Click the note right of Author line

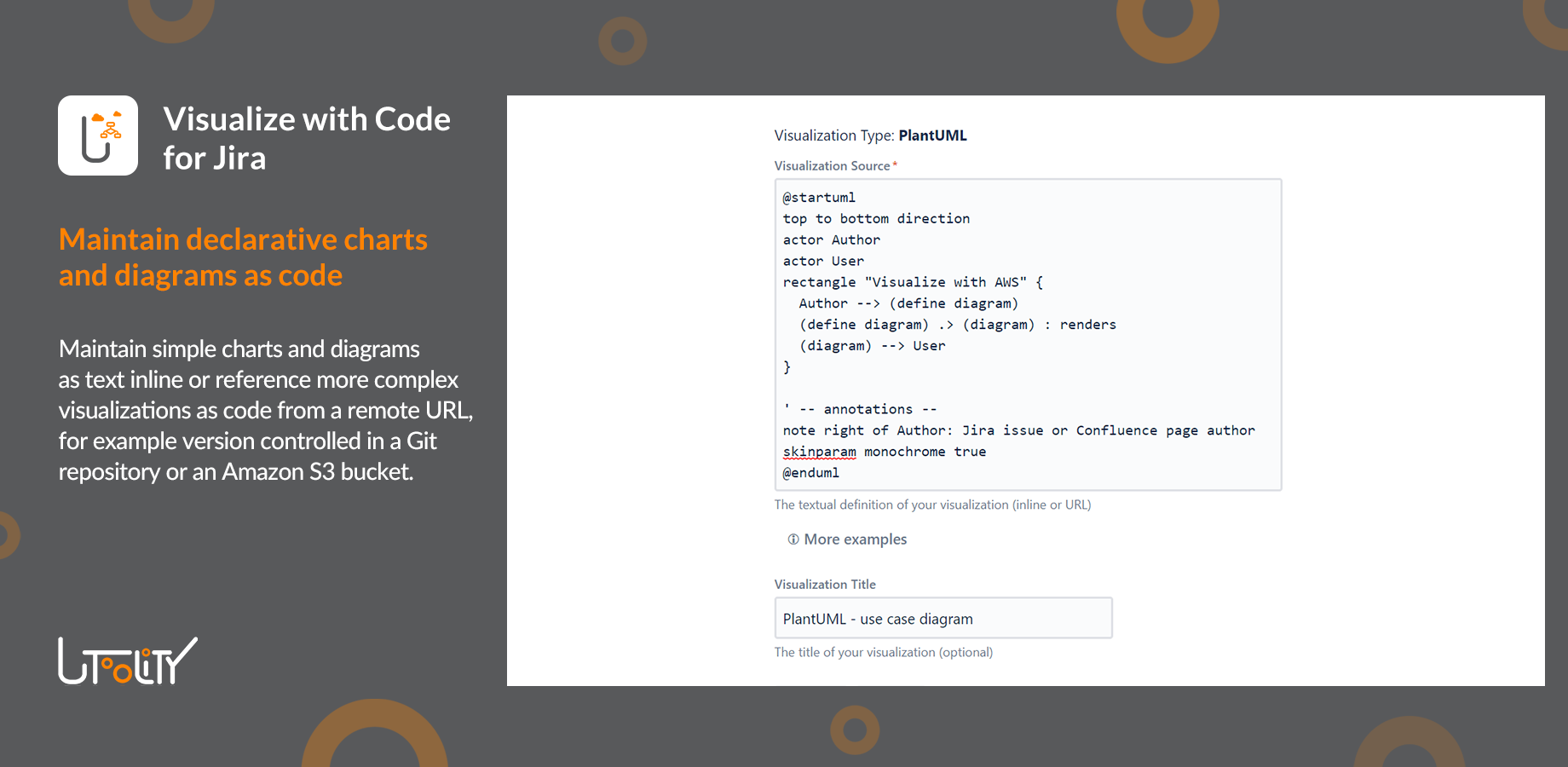coord(1018,430)
